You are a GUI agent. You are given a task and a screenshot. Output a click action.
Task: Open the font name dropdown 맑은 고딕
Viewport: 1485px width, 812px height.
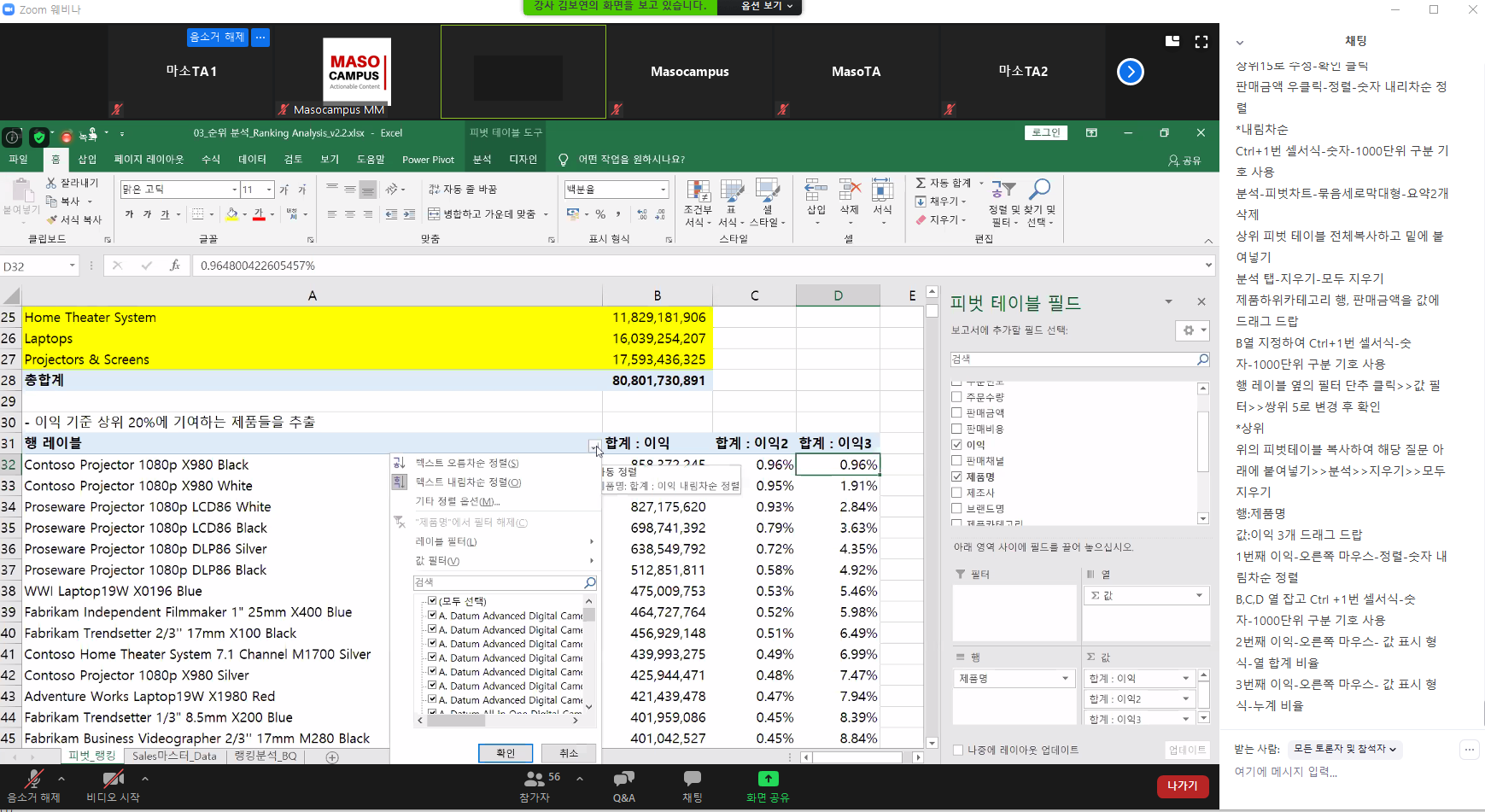pyautogui.click(x=234, y=190)
